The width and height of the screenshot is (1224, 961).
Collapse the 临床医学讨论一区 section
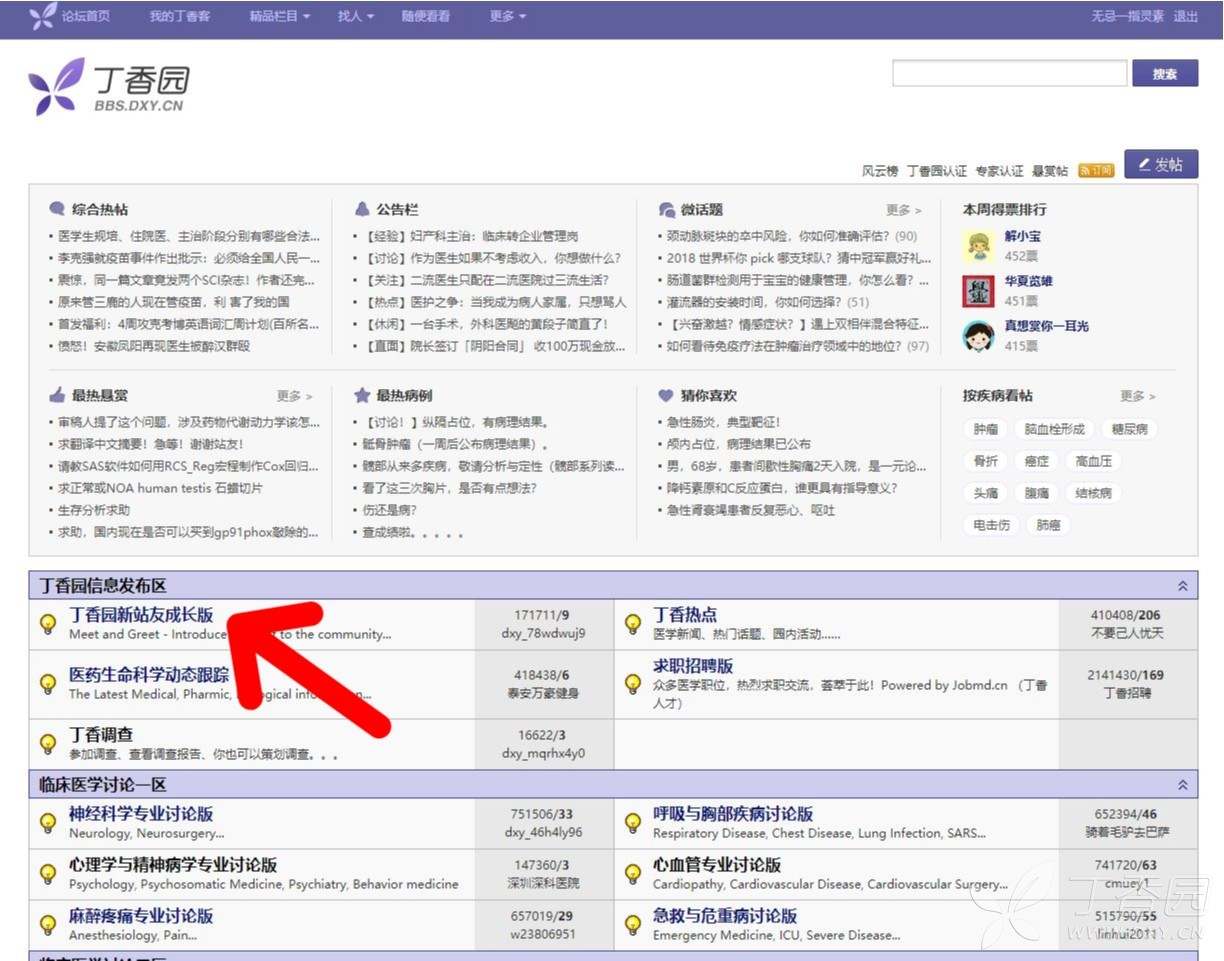coord(1183,785)
